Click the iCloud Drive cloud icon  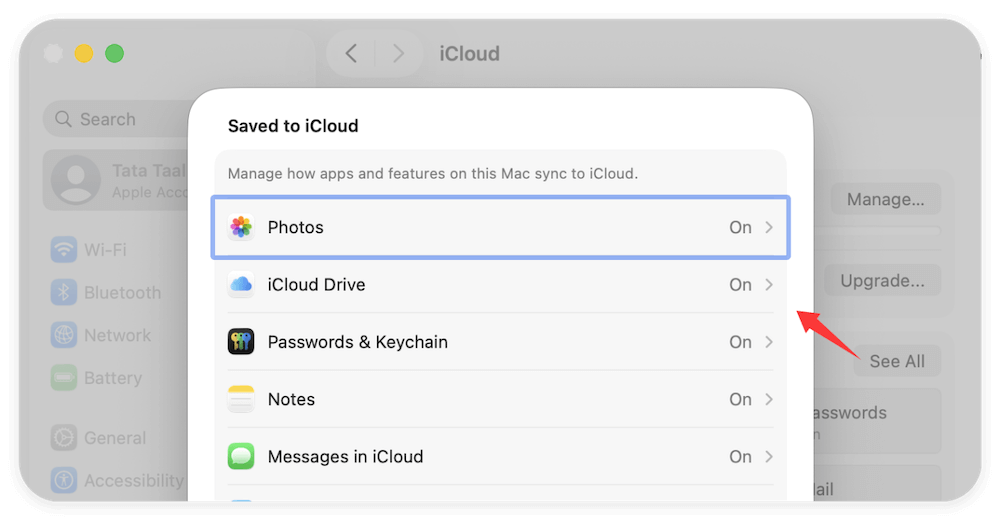(241, 285)
